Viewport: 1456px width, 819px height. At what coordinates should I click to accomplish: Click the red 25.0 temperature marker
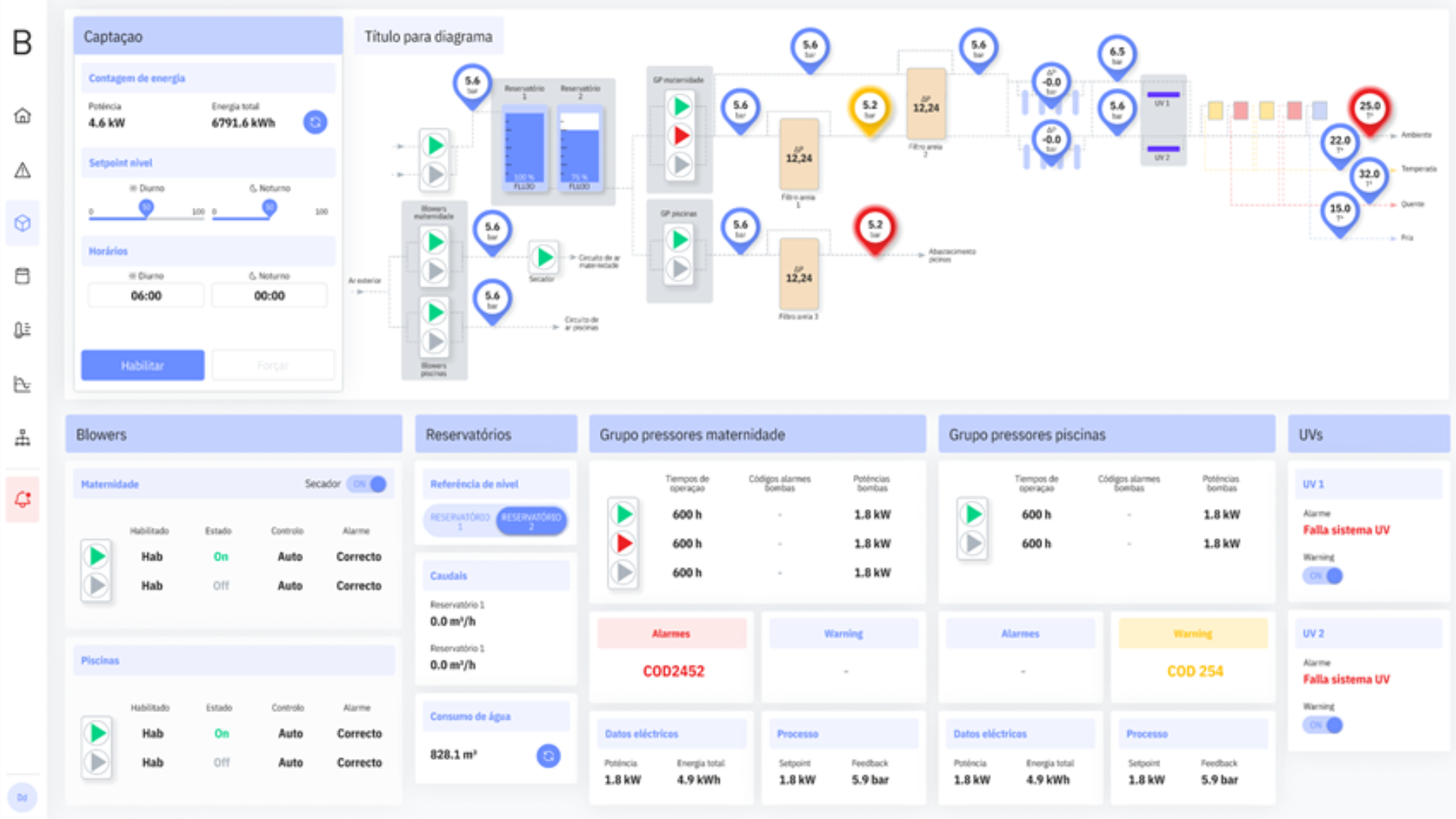point(1369,108)
